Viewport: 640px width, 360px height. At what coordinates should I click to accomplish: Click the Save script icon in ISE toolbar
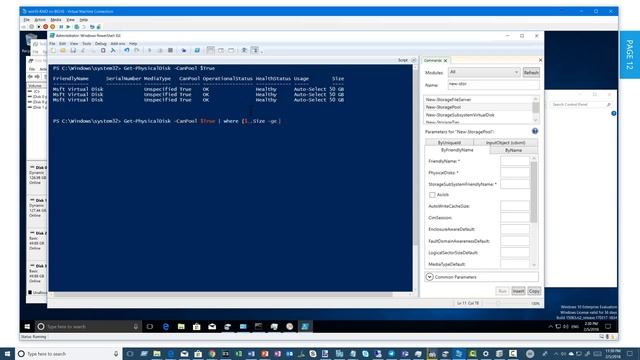[x=73, y=50]
